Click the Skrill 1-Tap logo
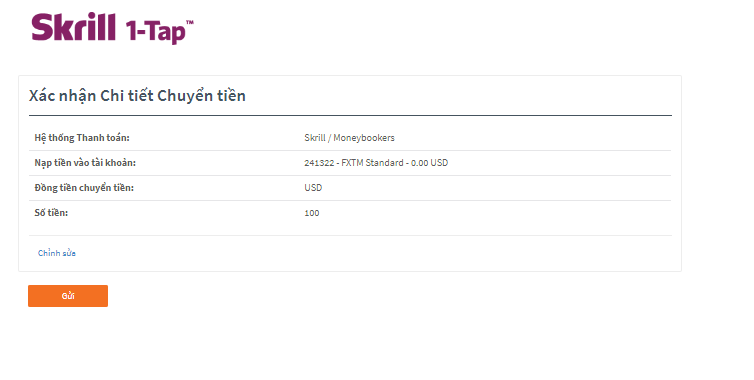Viewport: 754px width, 380px height. tap(113, 28)
